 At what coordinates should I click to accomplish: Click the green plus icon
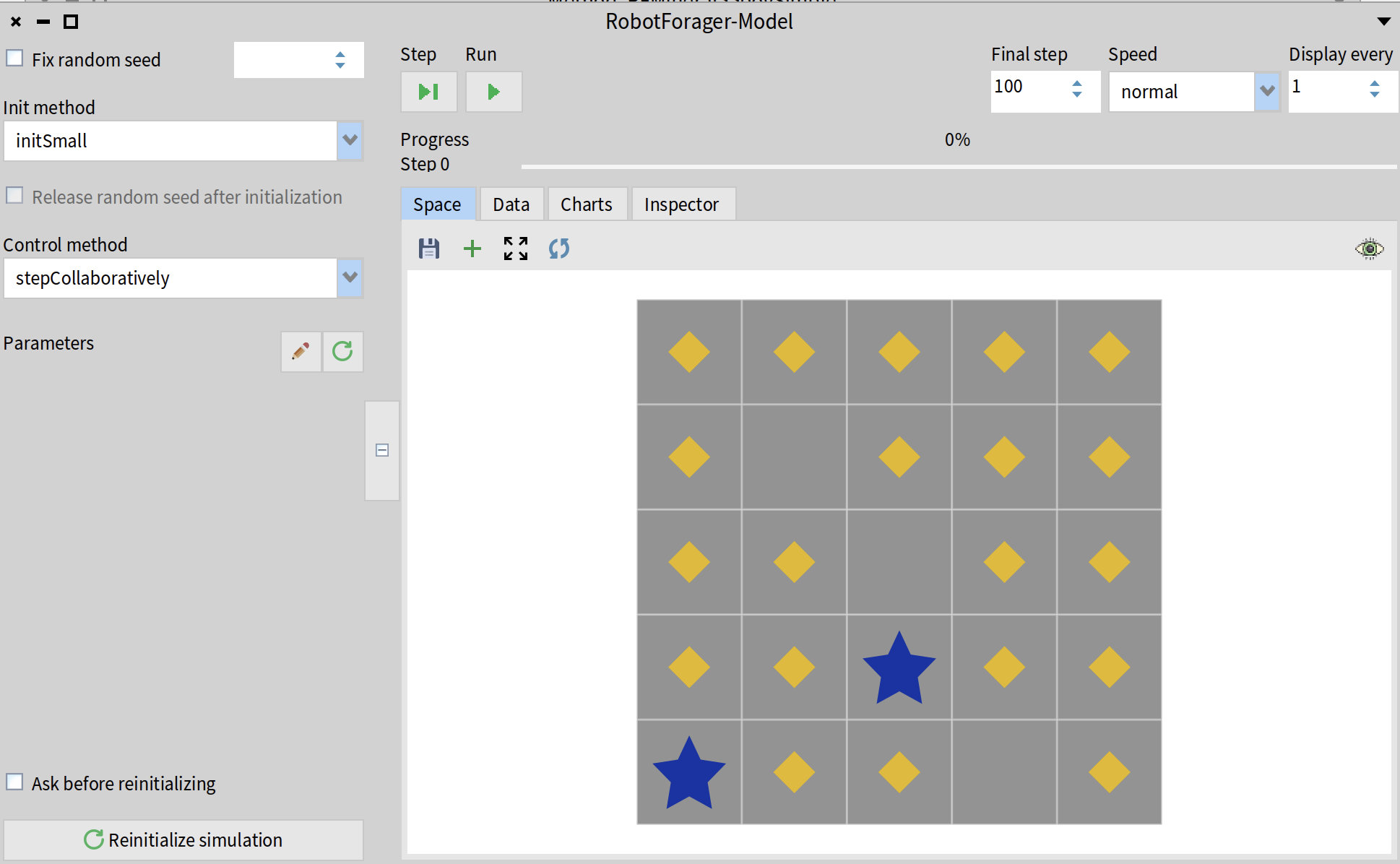[x=472, y=249]
